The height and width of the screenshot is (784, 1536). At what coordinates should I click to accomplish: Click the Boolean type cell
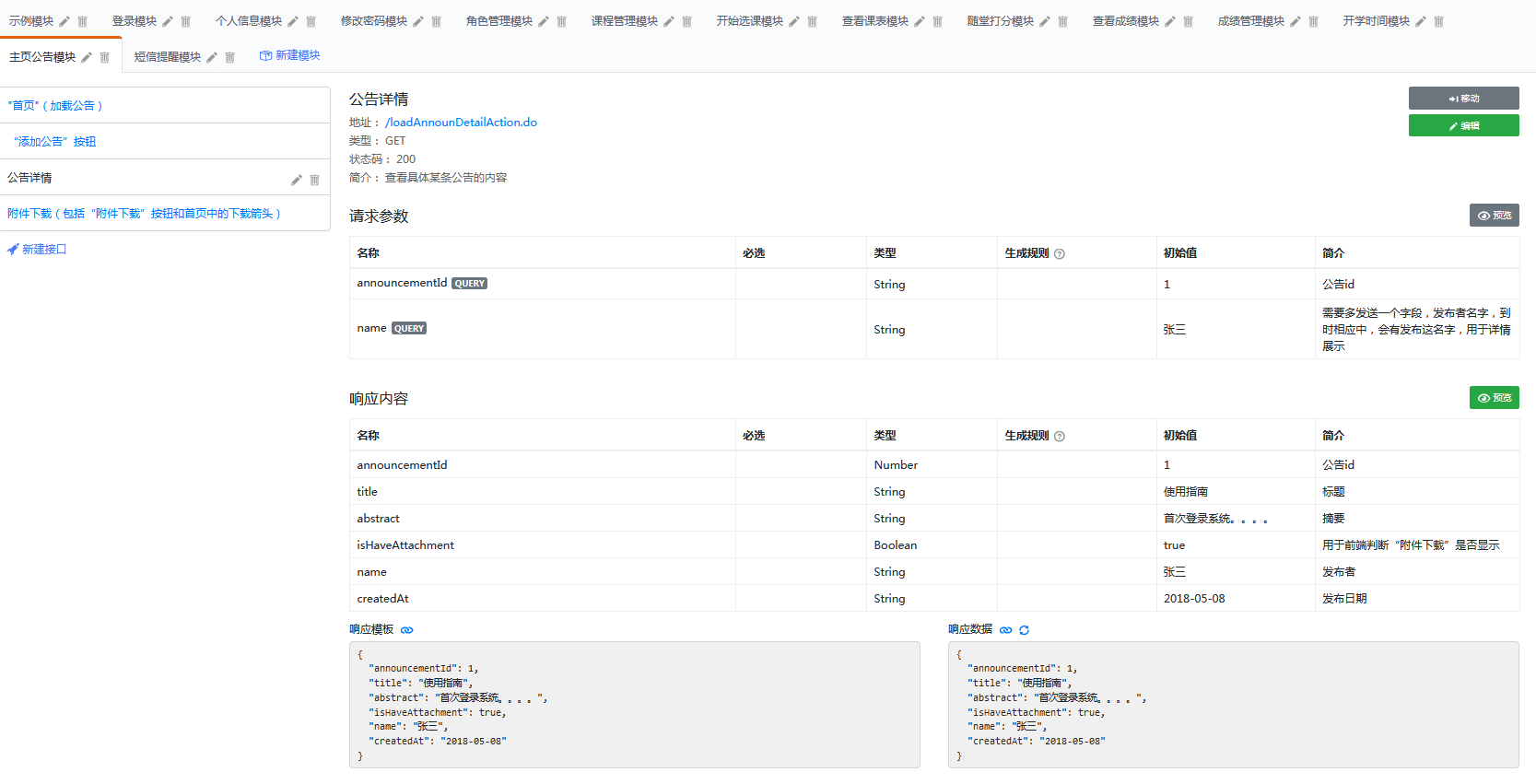pos(896,545)
